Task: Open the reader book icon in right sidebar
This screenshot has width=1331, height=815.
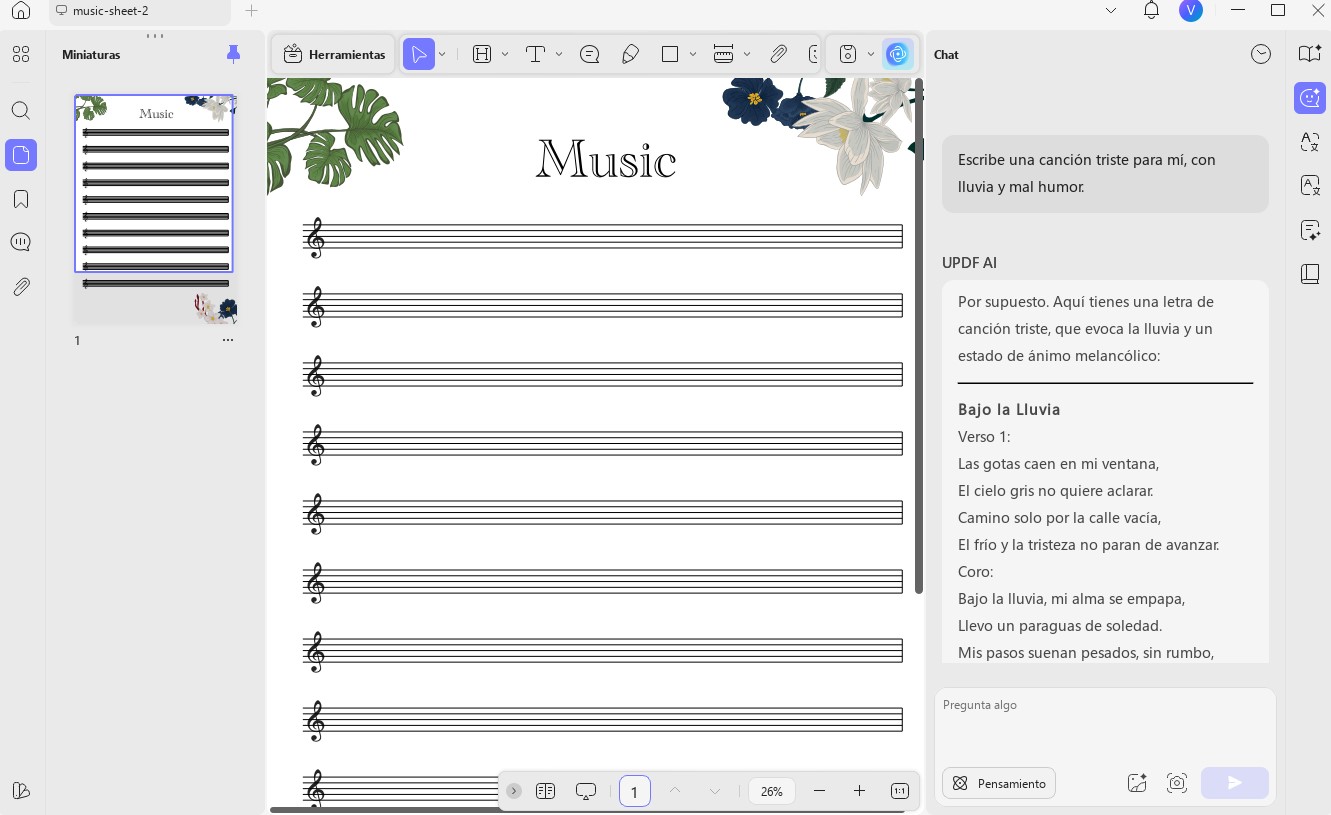Action: pos(1310,54)
